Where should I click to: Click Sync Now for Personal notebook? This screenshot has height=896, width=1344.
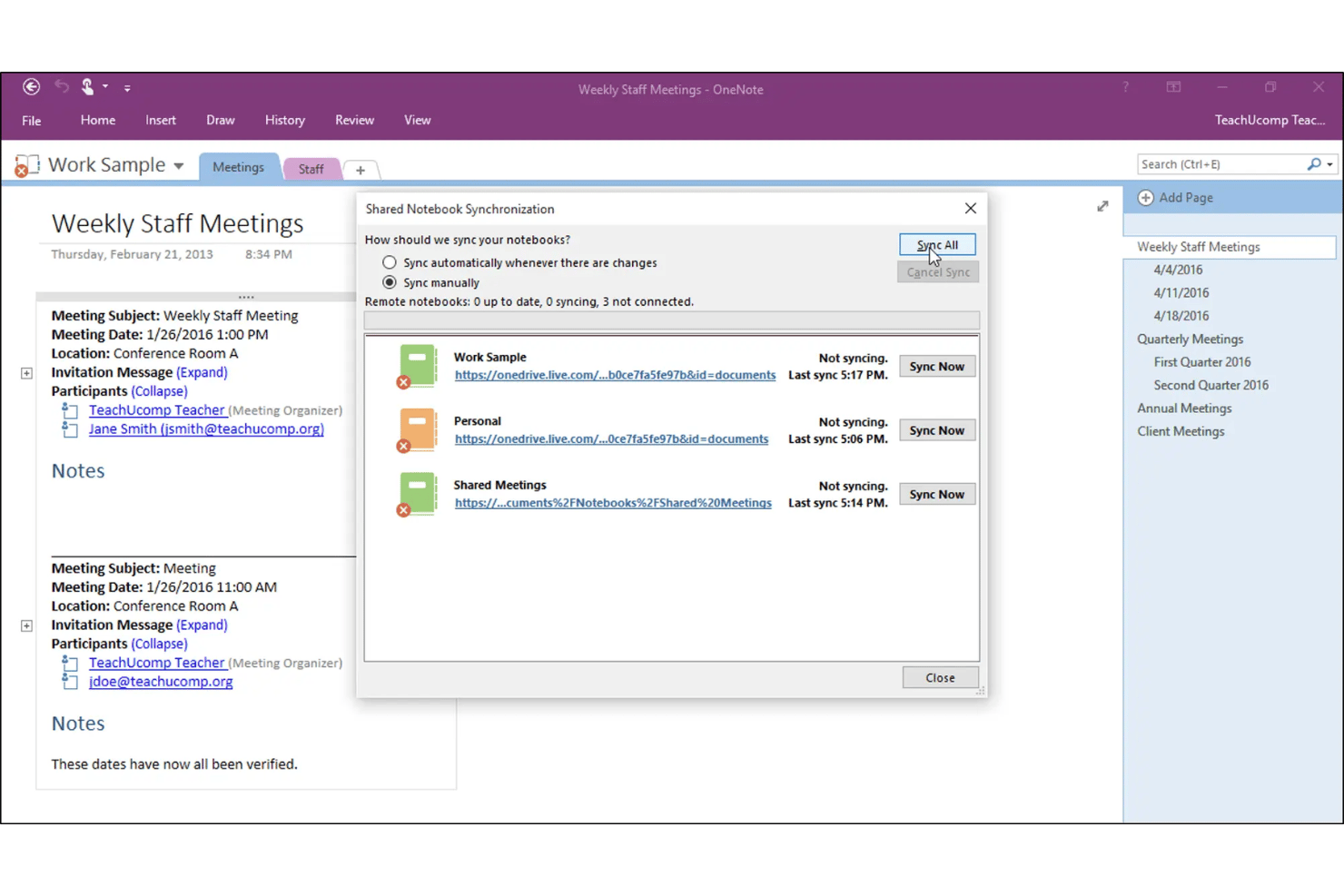click(937, 430)
